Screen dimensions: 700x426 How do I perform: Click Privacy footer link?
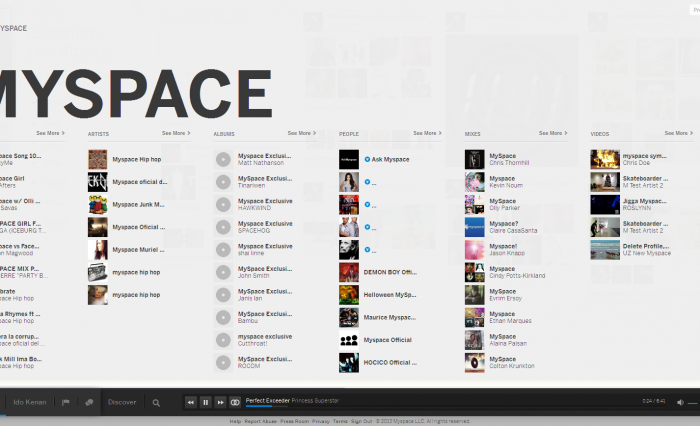pos(321,421)
